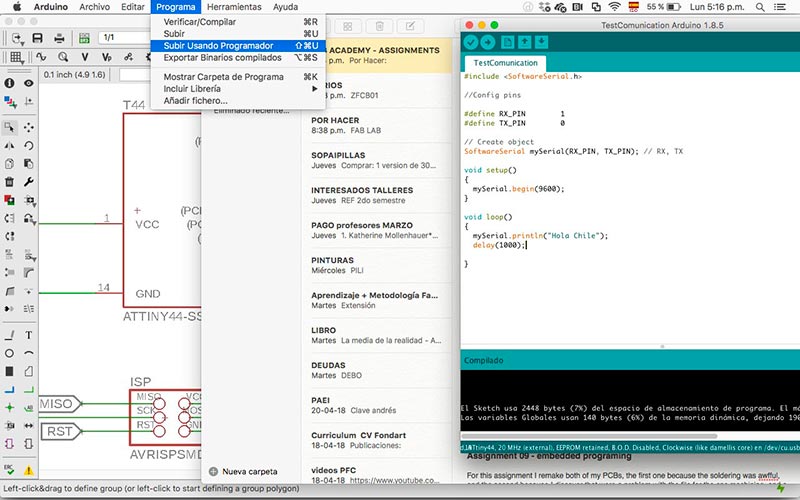The height and width of the screenshot is (500, 800).
Task: Select the EAGLE Delete trash tool
Action: 9,182
